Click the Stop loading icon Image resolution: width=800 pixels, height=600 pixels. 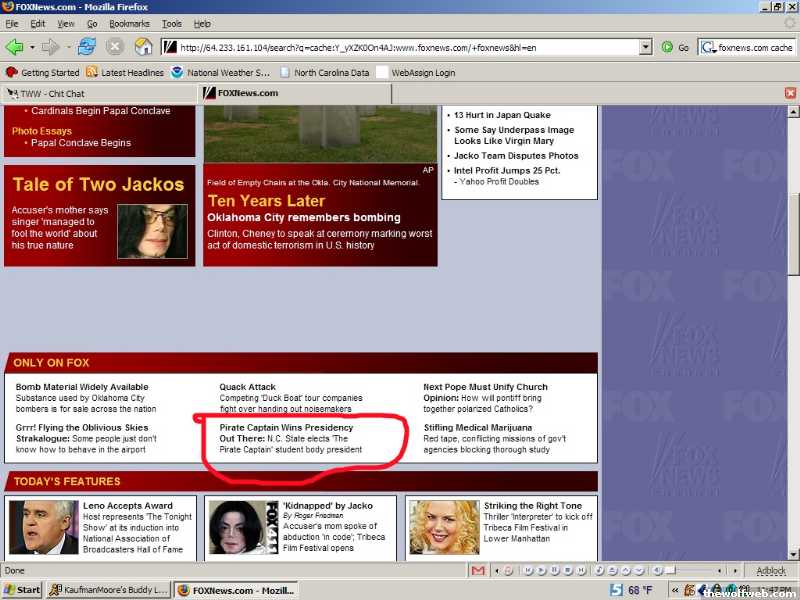tap(115, 47)
